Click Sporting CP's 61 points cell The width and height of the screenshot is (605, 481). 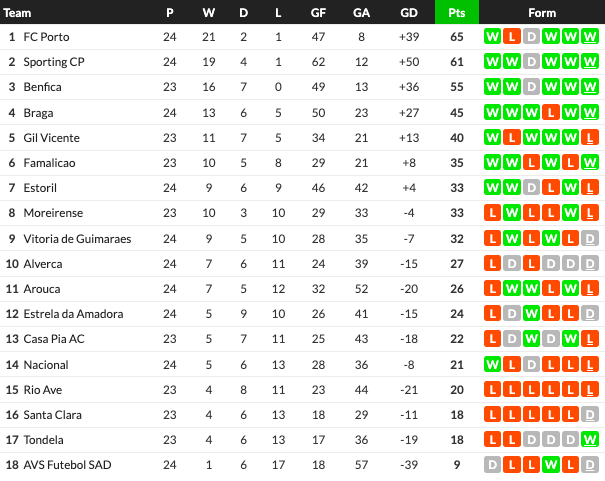click(457, 62)
